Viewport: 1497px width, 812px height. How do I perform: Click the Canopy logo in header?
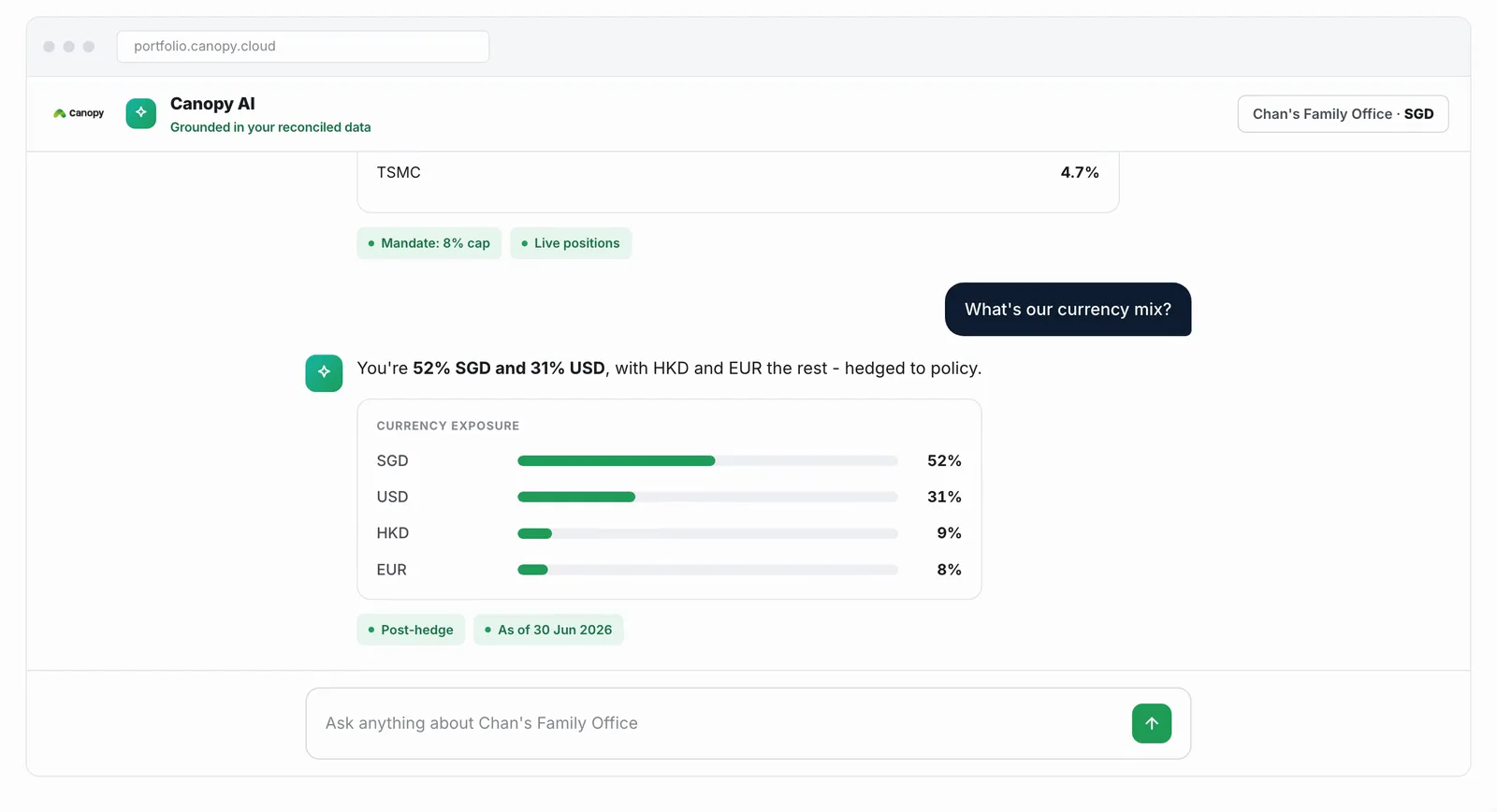[79, 113]
